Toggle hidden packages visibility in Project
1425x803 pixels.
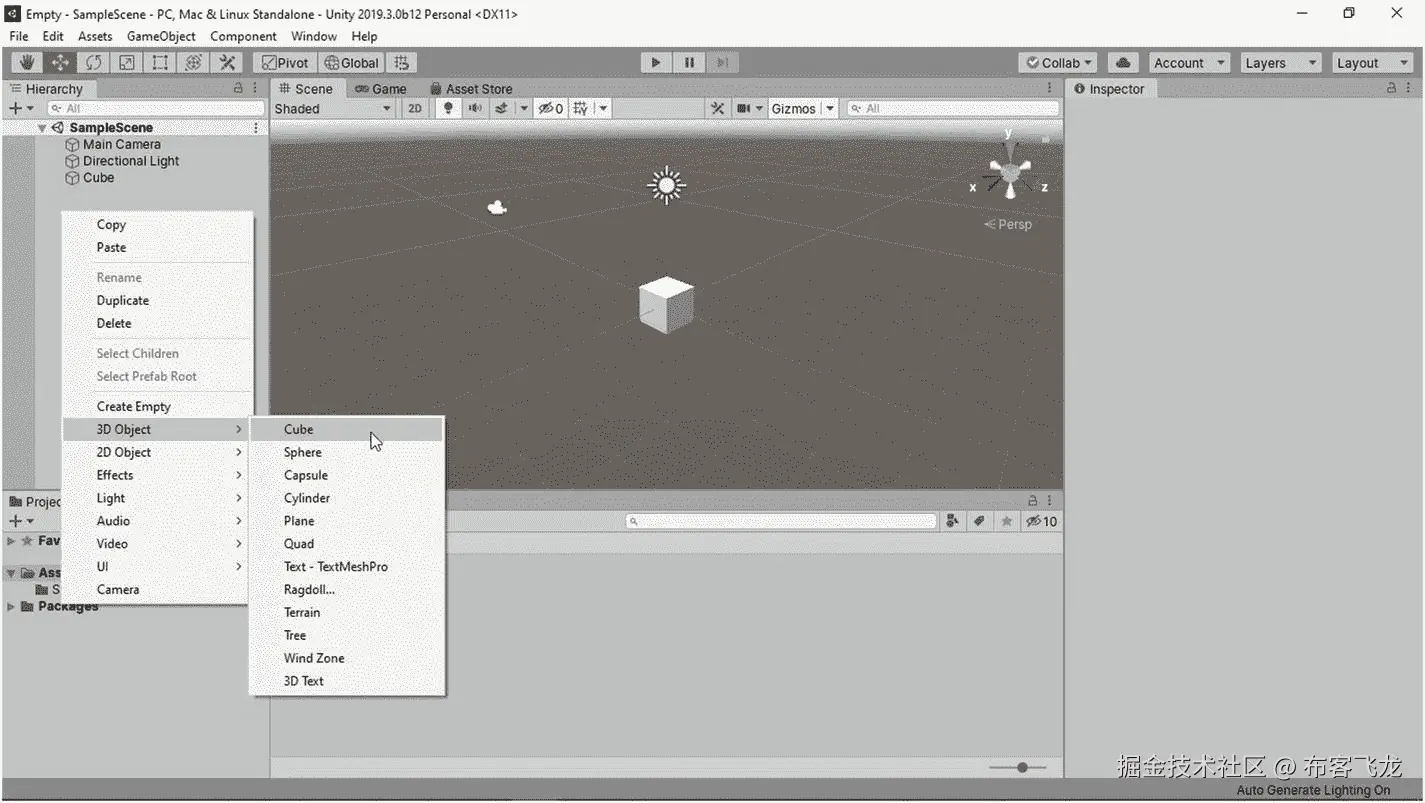[1042, 521]
